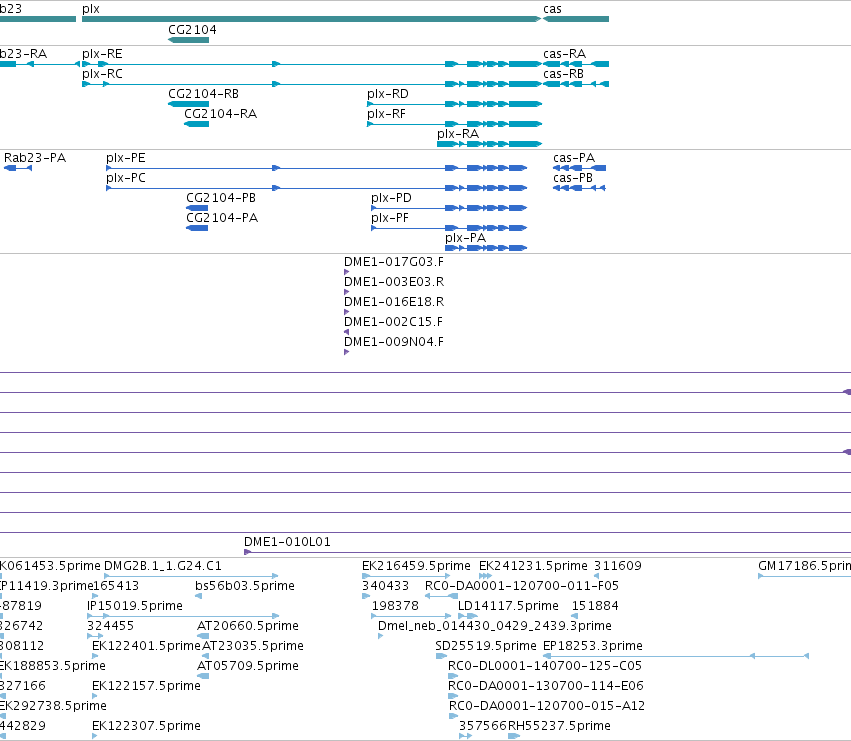Image resolution: width=851 pixels, height=741 pixels.
Task: Click the 198378 feature label
Action: point(395,606)
